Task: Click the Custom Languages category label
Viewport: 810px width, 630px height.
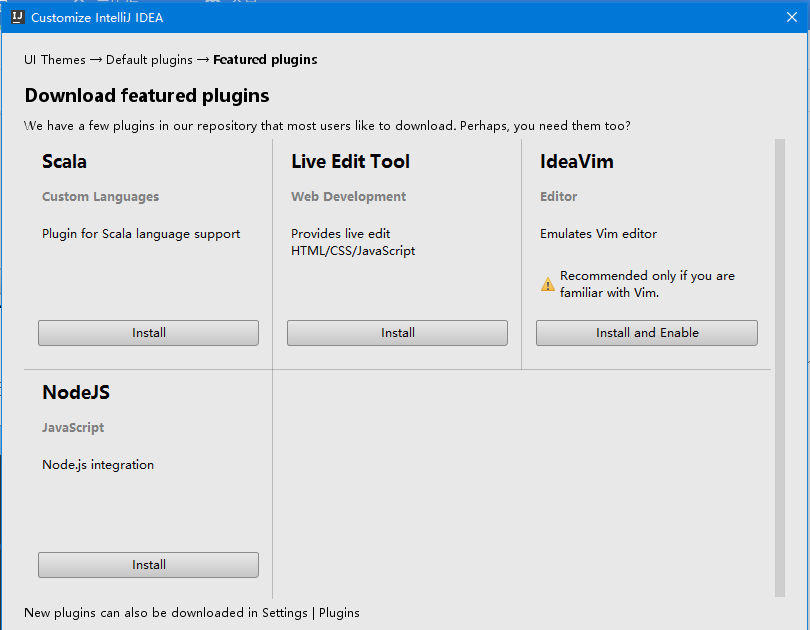Action: (100, 197)
